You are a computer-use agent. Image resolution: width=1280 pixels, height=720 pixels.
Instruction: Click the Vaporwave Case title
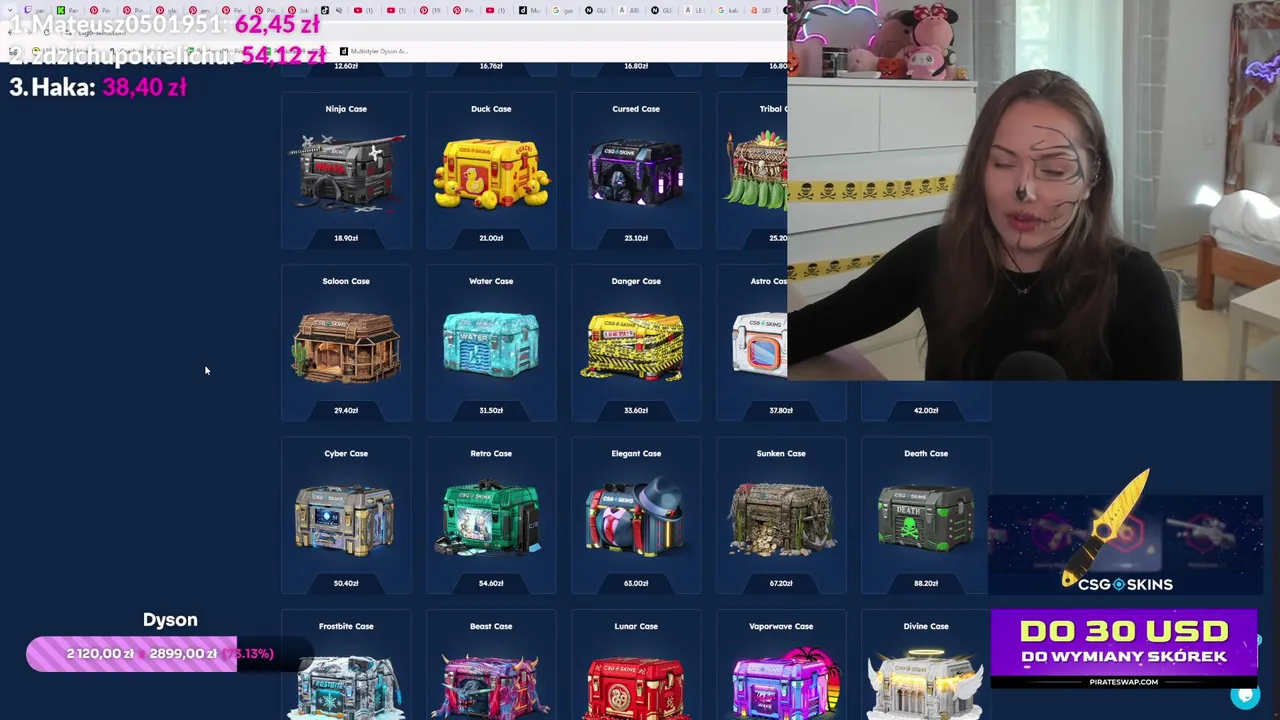coord(781,626)
